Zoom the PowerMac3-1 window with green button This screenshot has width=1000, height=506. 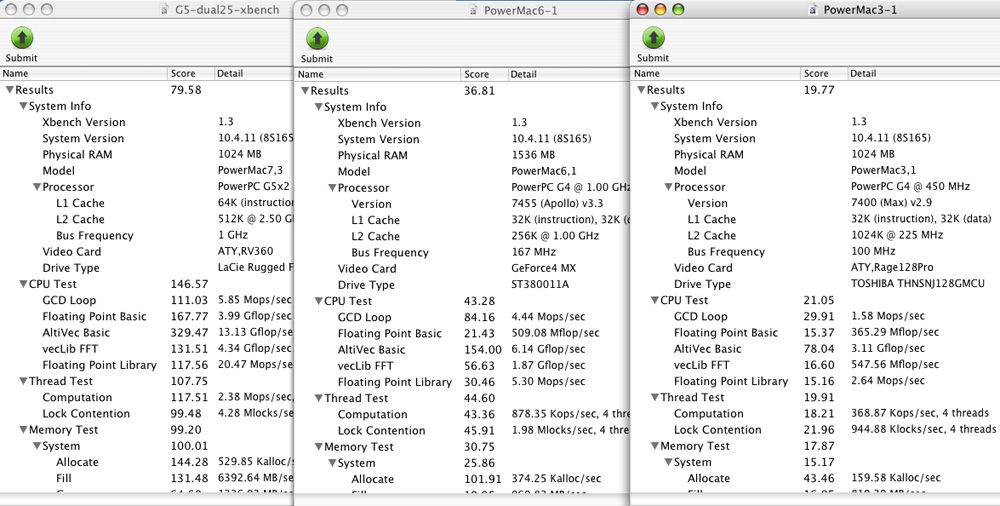[678, 9]
